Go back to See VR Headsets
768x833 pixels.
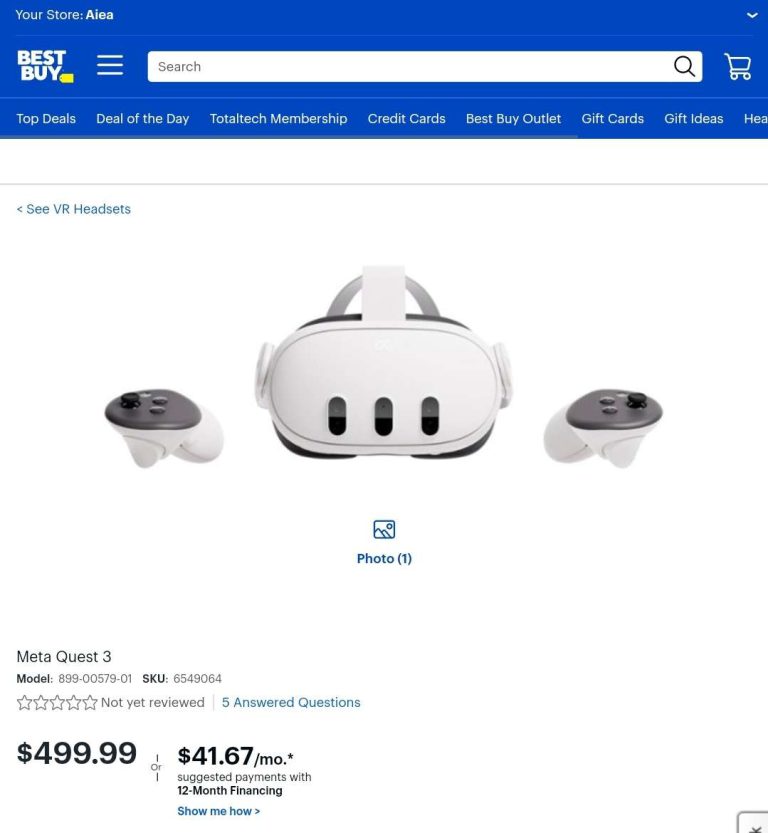pos(73,209)
